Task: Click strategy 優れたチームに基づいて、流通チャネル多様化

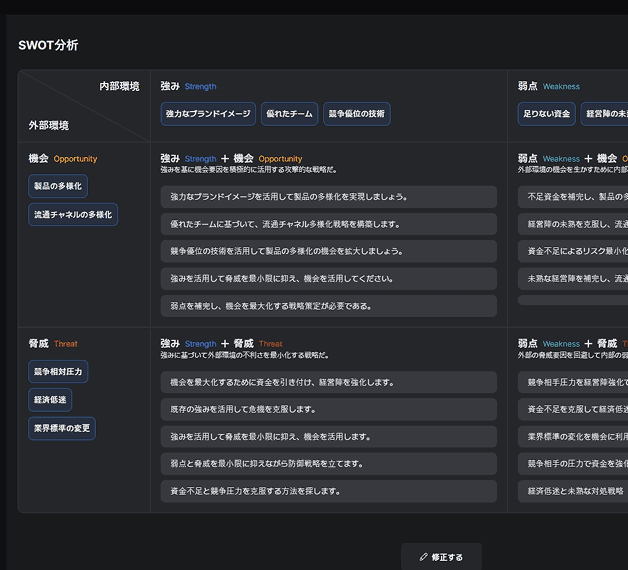Action: pos(329,224)
